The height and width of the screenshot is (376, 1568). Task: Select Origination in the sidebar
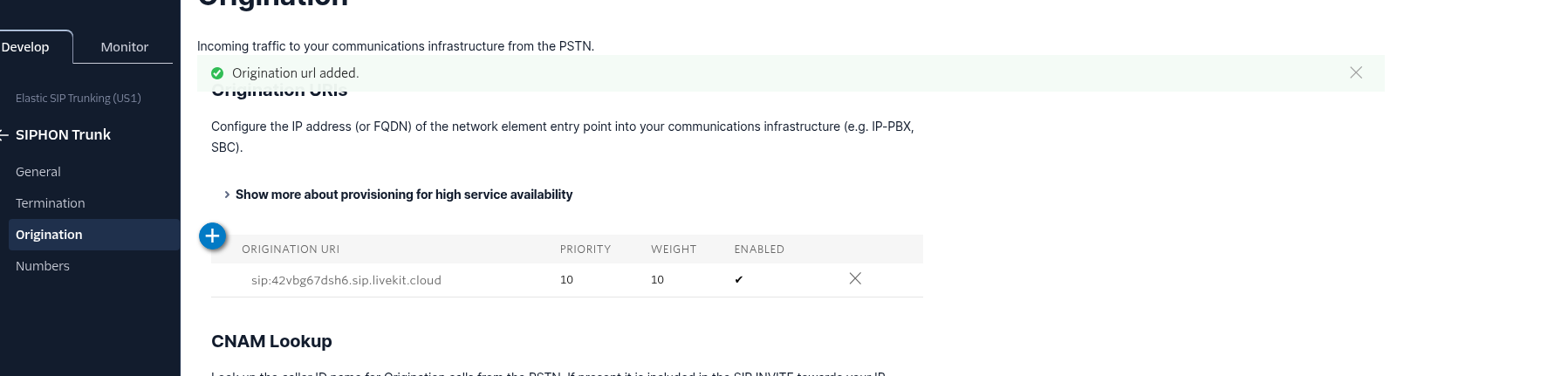(x=49, y=235)
